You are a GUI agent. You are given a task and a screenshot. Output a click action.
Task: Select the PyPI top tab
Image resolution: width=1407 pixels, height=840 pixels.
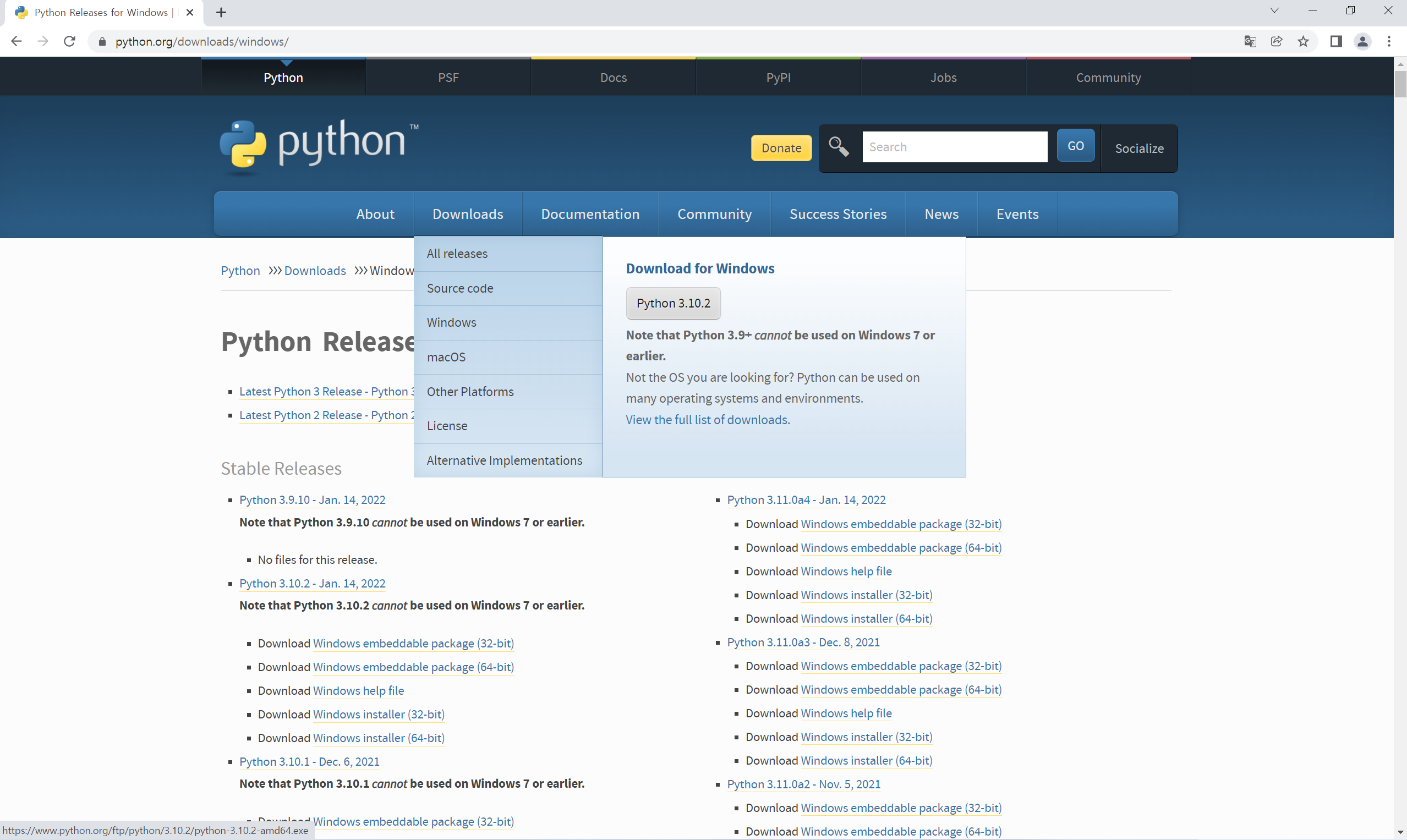point(779,78)
